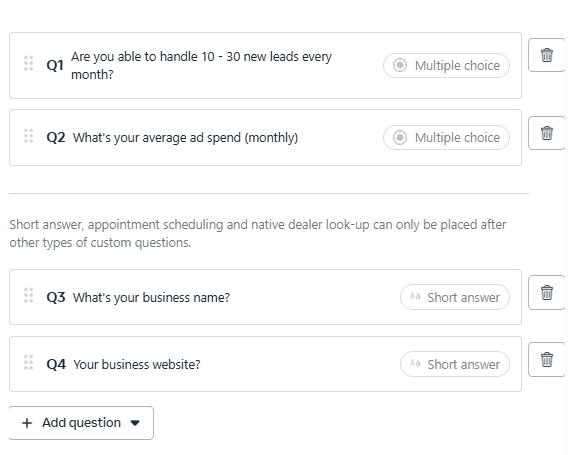This screenshot has height=455, width=568.
Task: Click the Q2 question number label
Action: (x=56, y=138)
